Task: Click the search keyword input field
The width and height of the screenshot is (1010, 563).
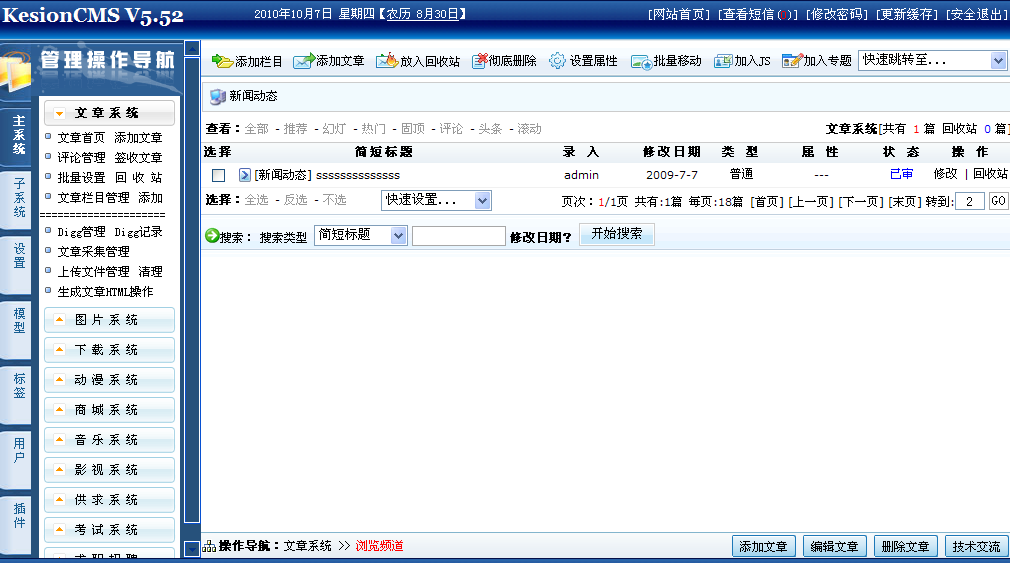Action: [459, 236]
